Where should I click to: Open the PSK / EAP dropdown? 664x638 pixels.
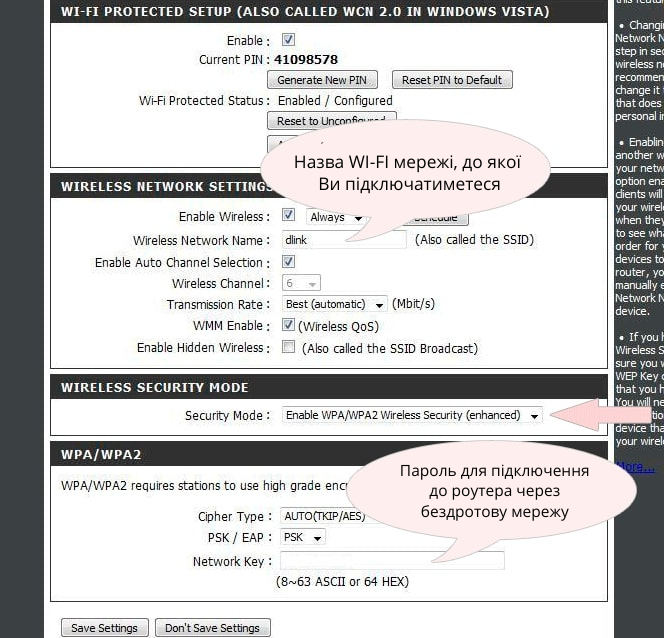pos(302,537)
